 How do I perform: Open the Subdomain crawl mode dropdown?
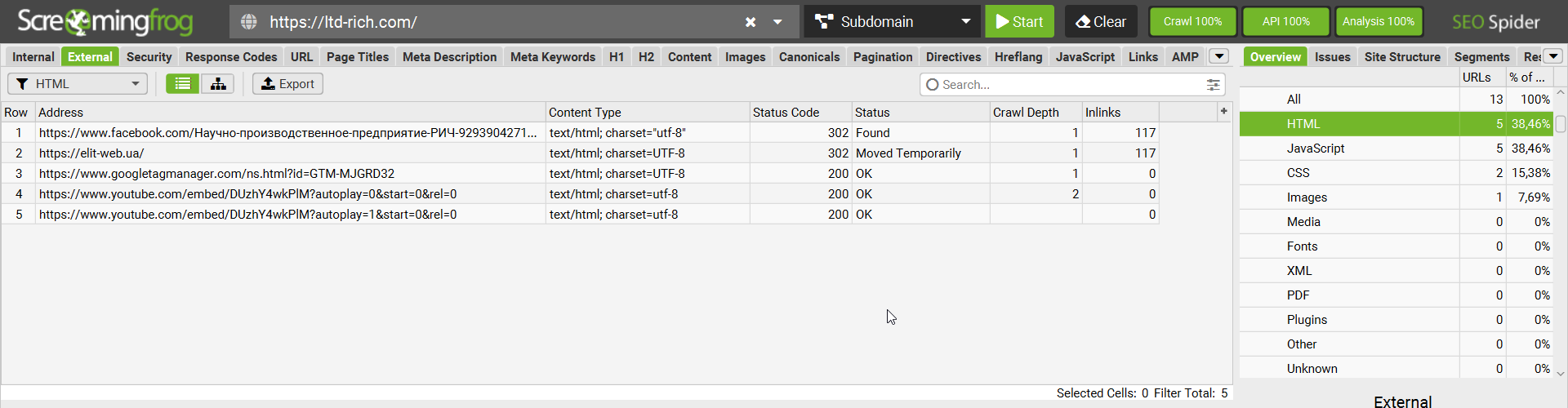click(x=893, y=21)
